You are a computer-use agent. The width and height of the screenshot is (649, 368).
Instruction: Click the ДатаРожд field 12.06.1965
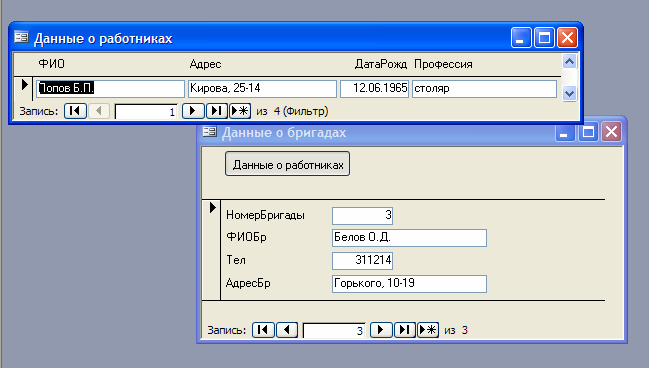(x=375, y=89)
